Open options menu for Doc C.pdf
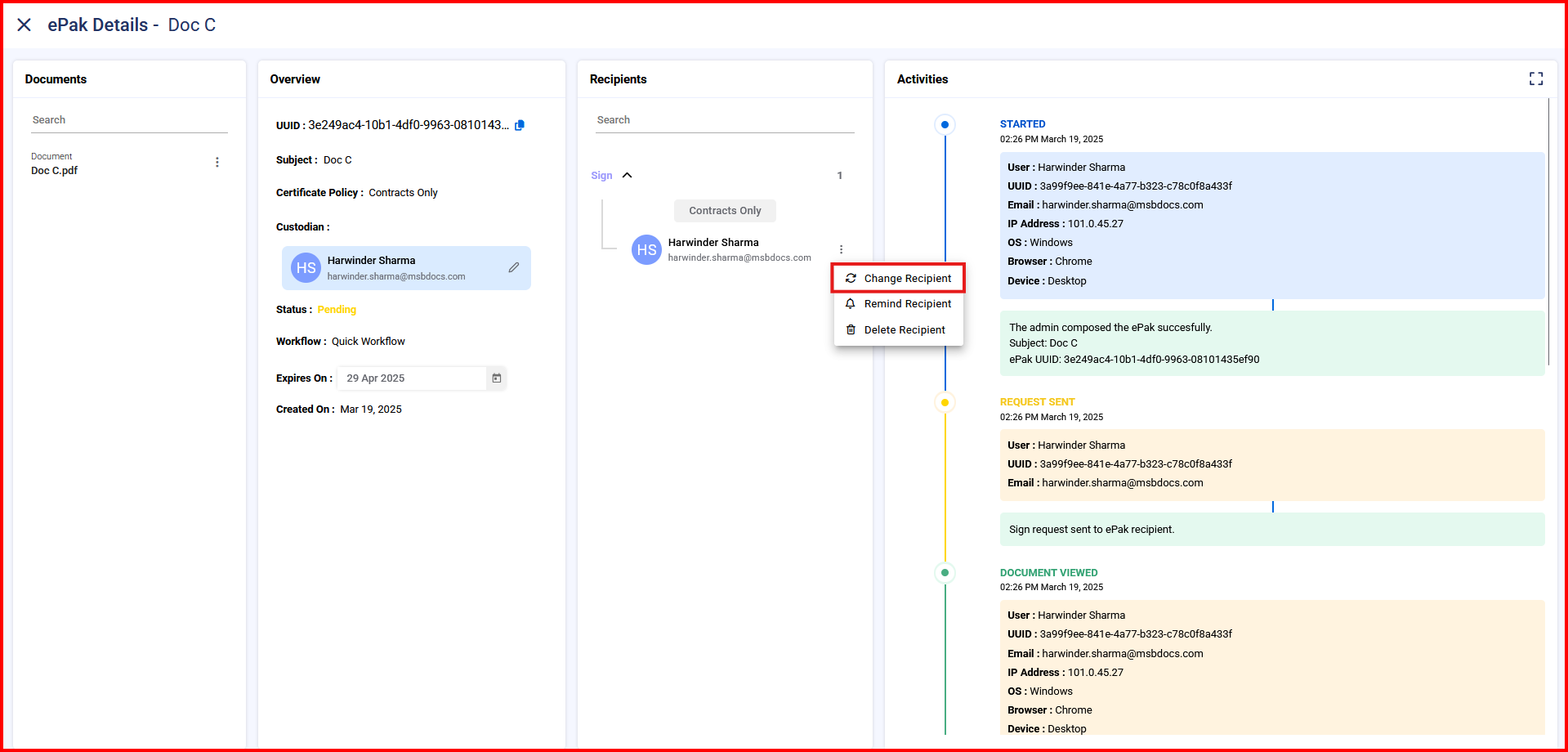The height and width of the screenshot is (752, 1568). click(217, 163)
